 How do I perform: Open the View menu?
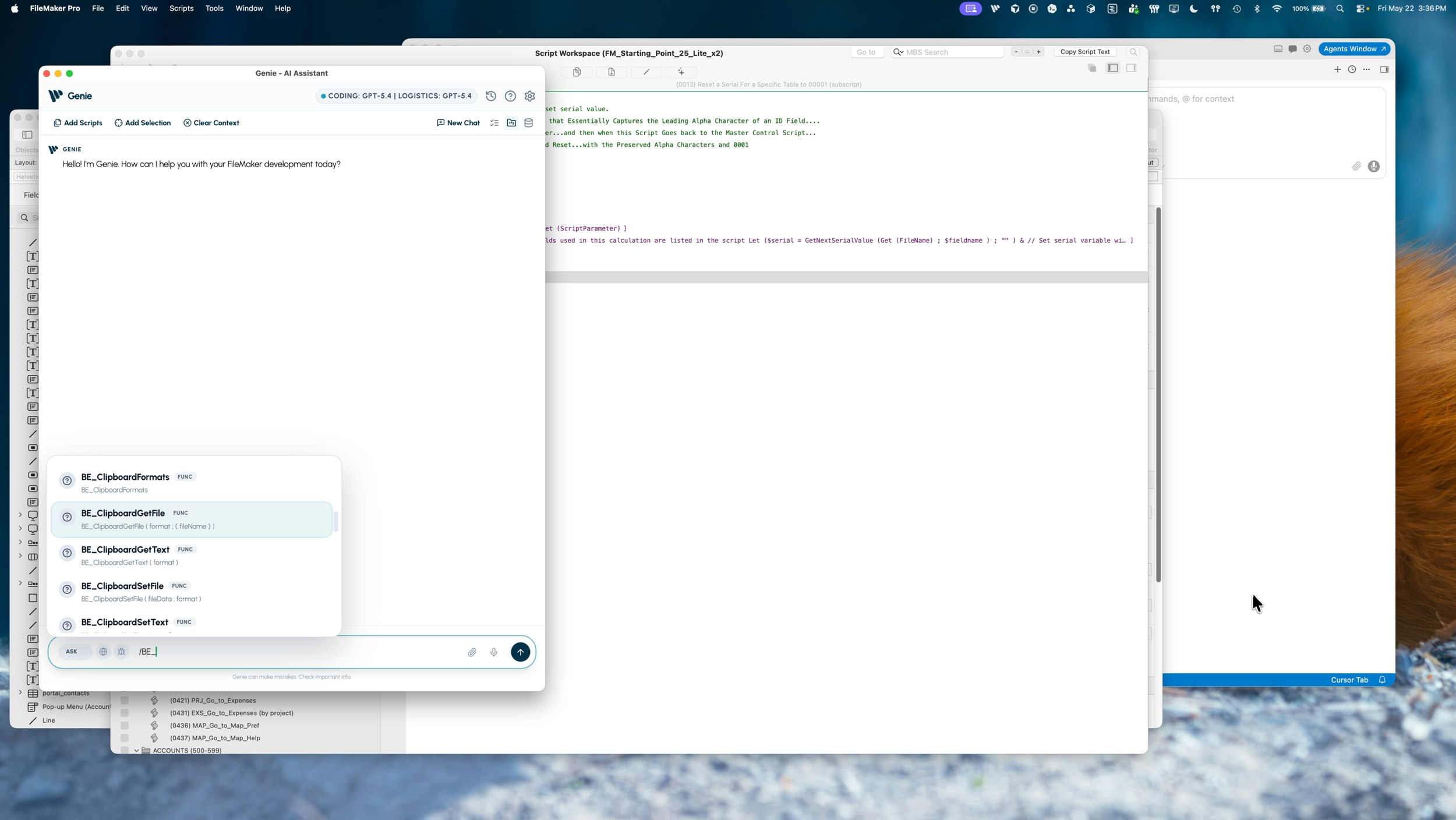pyautogui.click(x=149, y=8)
